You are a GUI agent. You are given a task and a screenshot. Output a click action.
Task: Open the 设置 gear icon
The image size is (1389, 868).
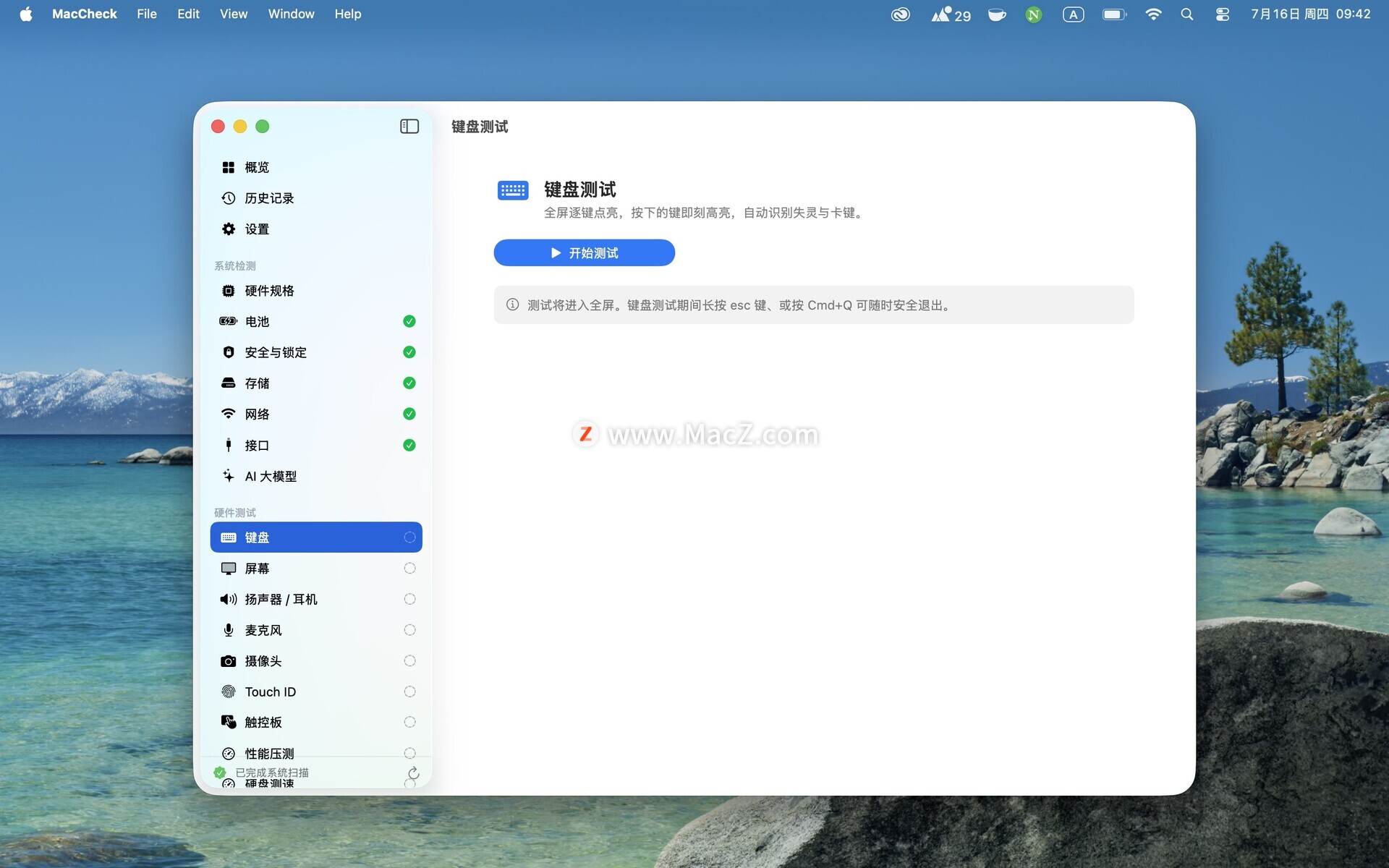click(x=229, y=229)
